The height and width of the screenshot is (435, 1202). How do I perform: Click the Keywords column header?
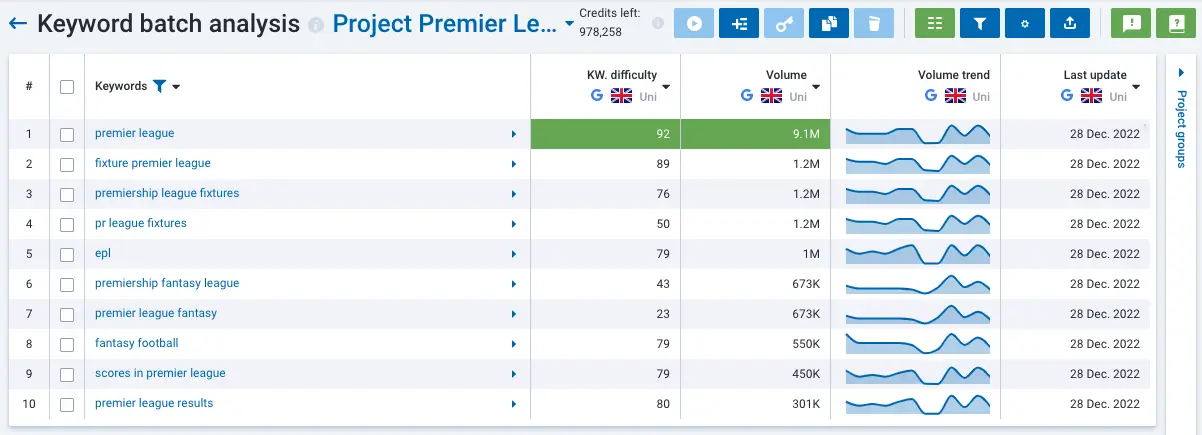pos(120,86)
